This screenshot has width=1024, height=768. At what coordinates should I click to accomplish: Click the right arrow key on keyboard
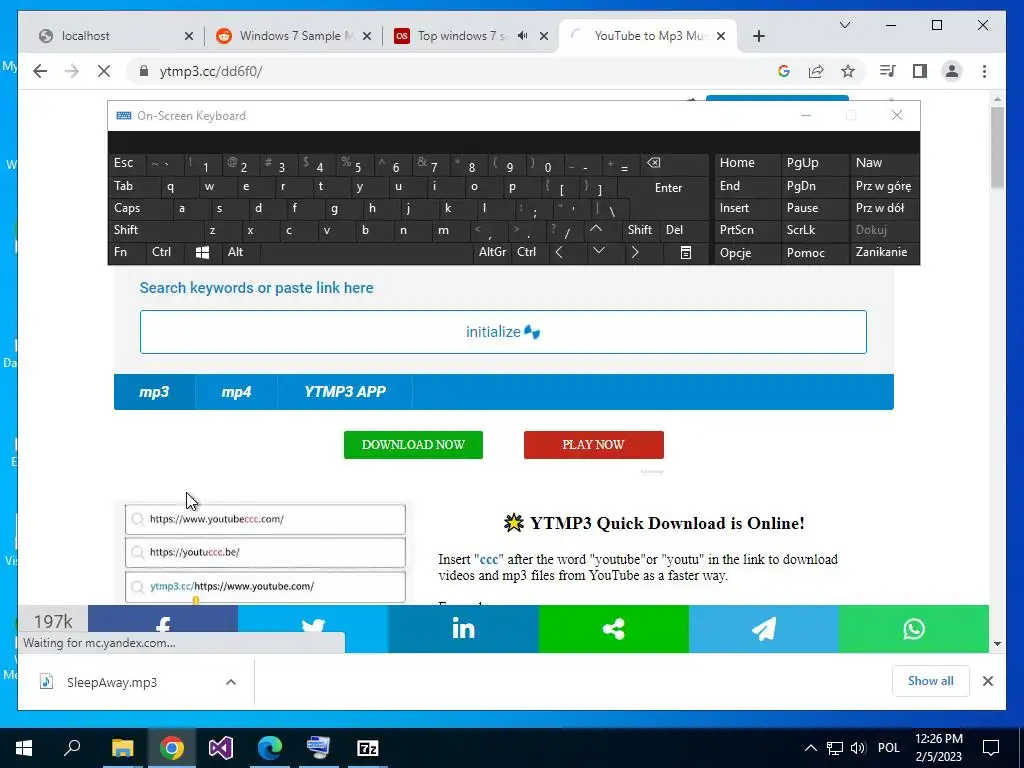[635, 253]
